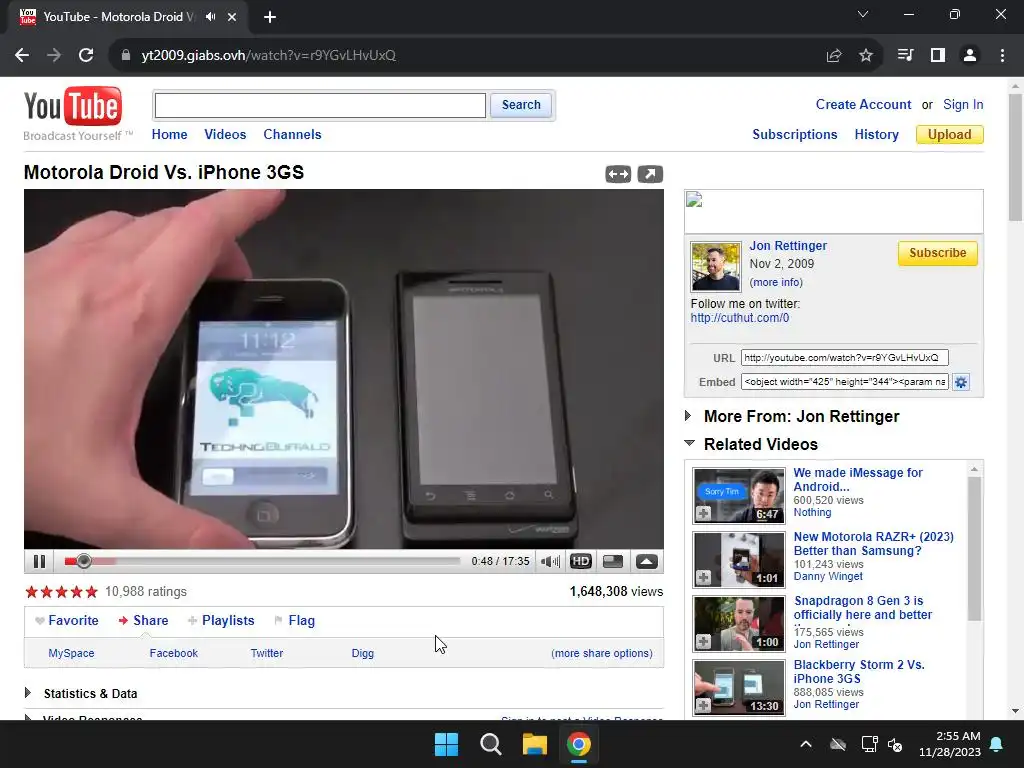
Task: Open History page
Action: pos(876,135)
